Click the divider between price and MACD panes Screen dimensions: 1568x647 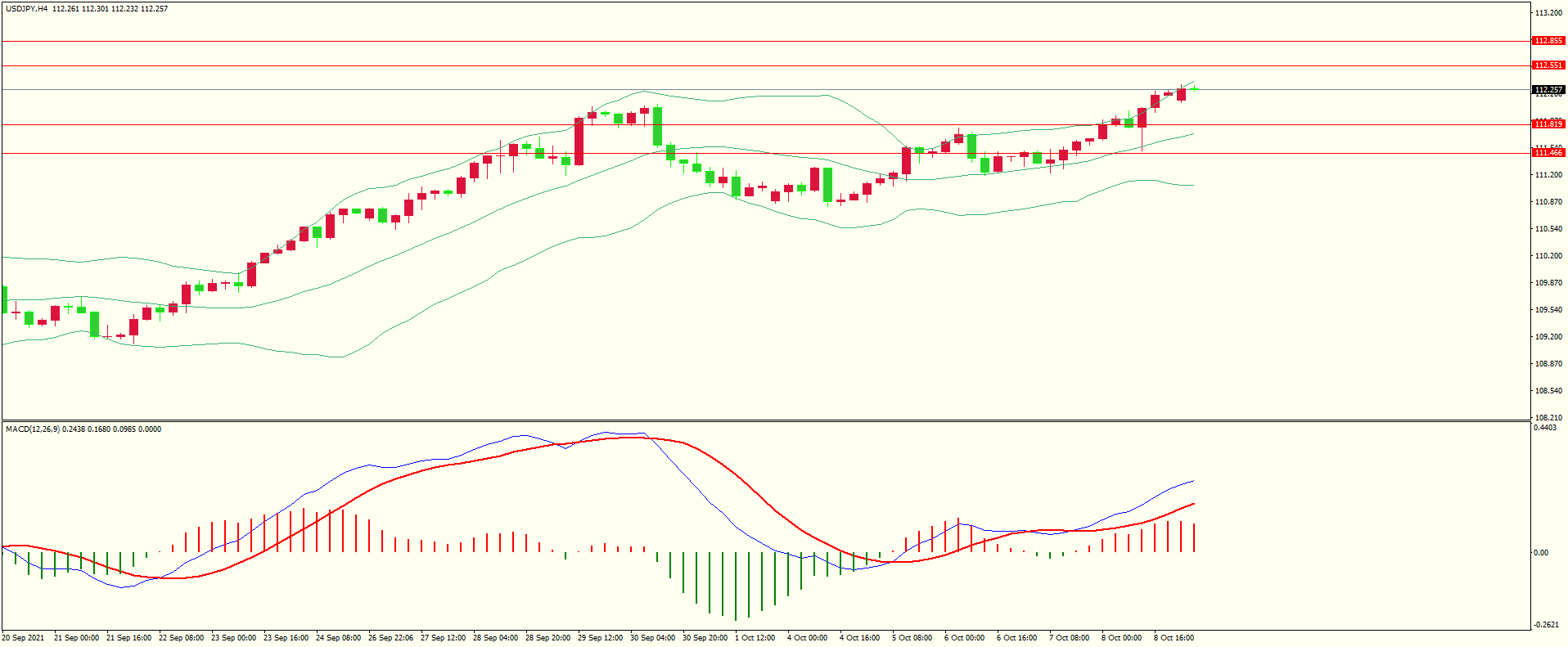(765, 421)
